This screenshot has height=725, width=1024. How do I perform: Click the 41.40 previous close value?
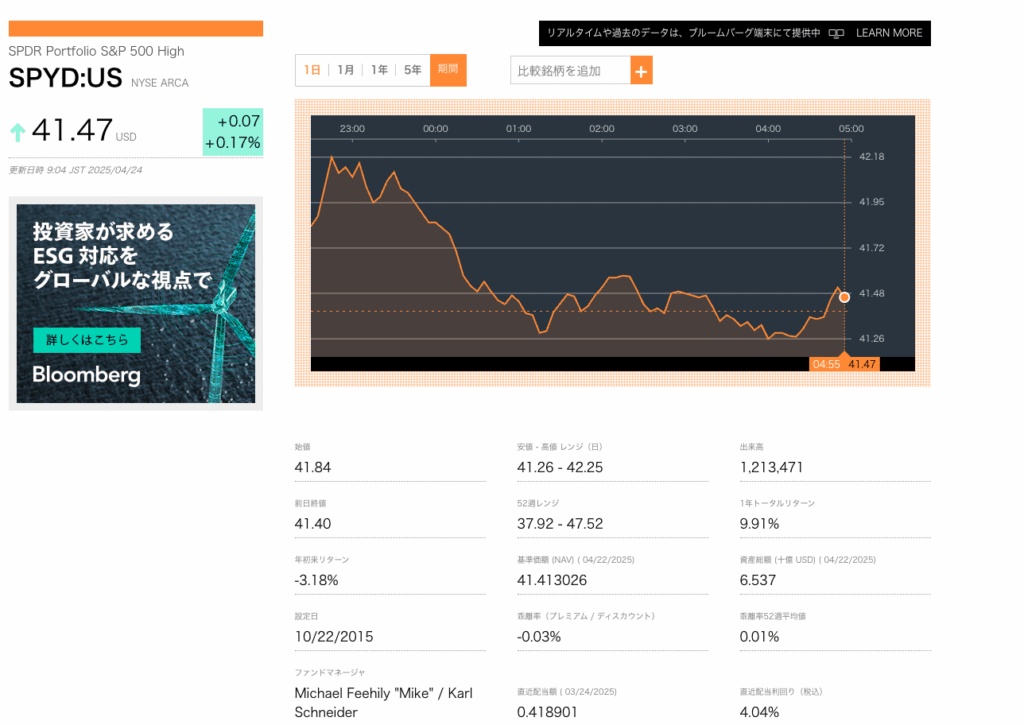point(313,524)
